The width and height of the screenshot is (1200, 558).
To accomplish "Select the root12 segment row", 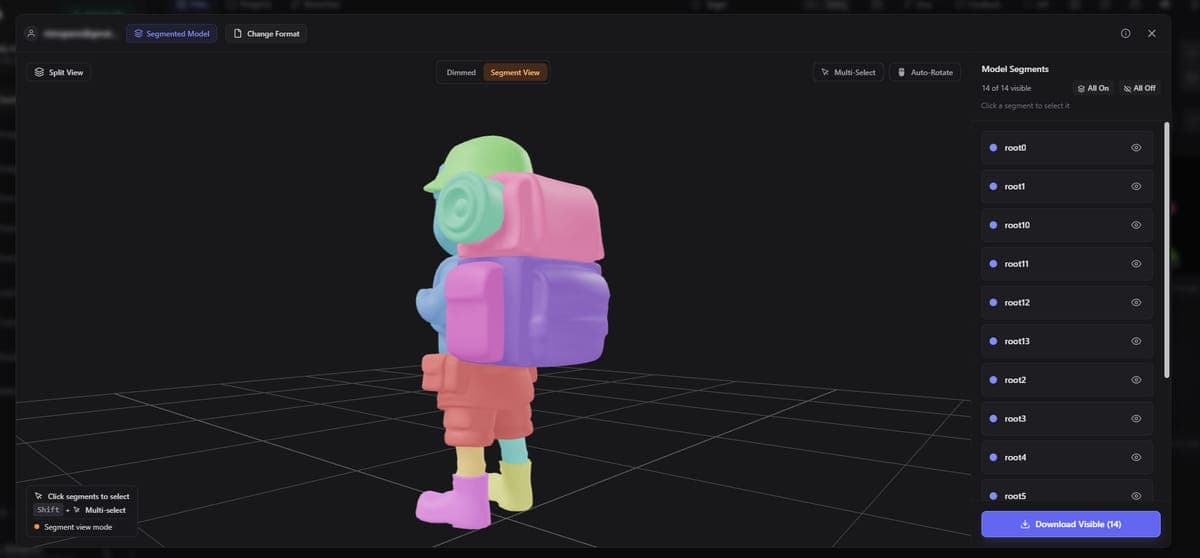I will [1067, 303].
